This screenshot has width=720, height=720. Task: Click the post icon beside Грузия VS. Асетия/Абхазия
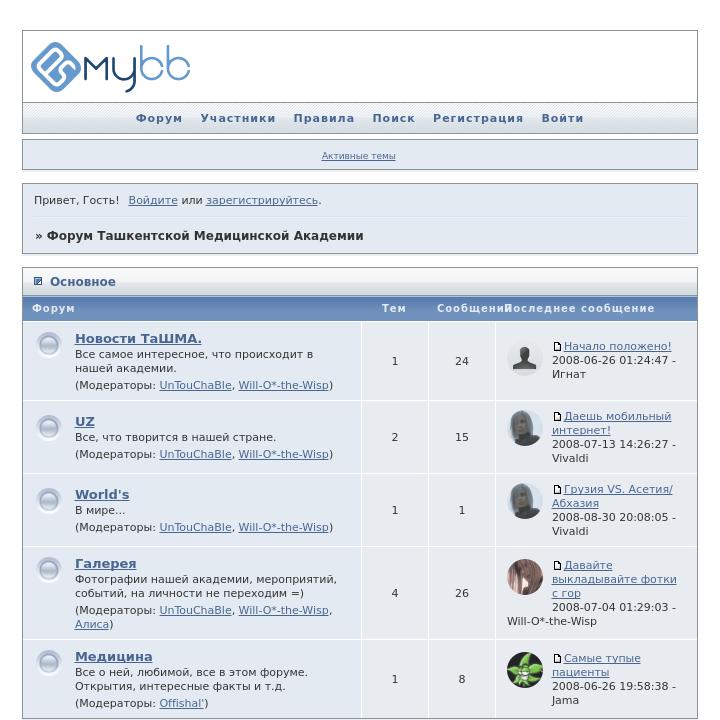click(557, 489)
